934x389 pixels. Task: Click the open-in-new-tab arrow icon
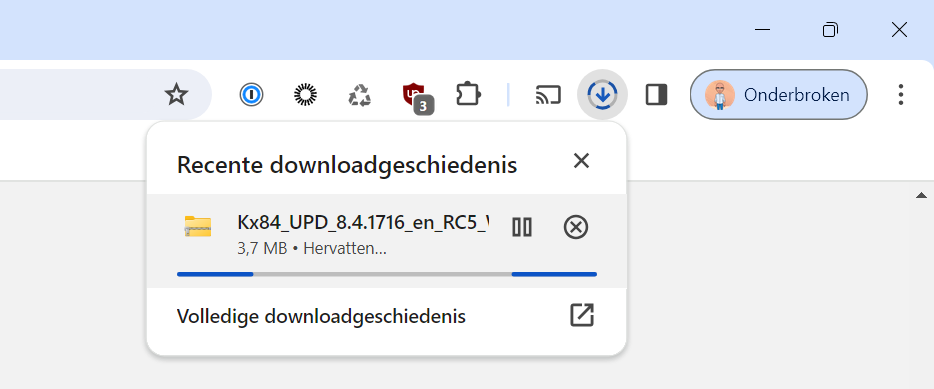[581, 315]
